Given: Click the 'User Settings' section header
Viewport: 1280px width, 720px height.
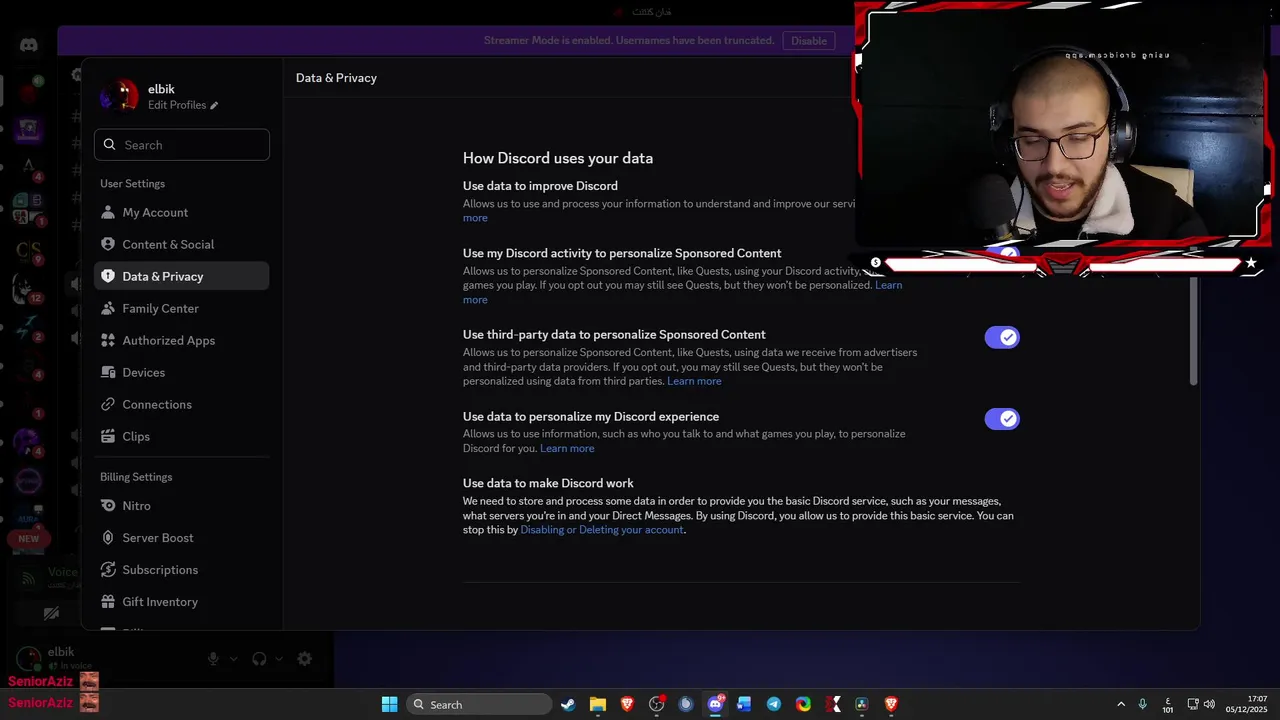Looking at the screenshot, I should coord(132,183).
